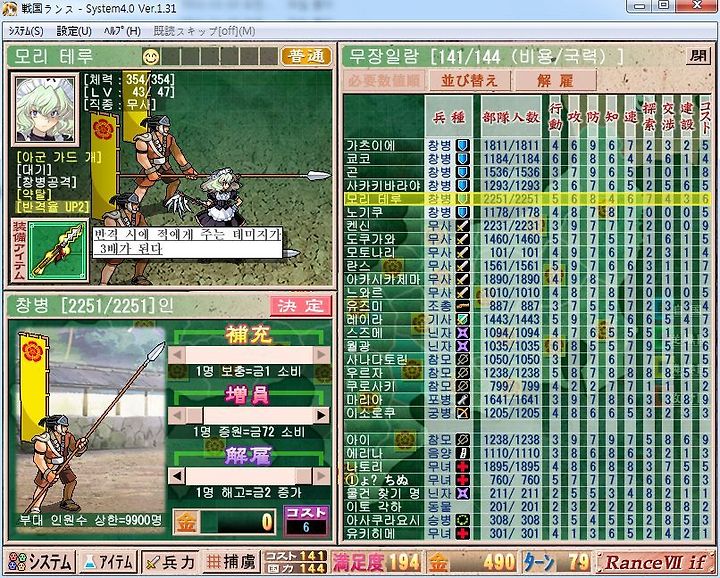This screenshot has width=720, height=578.
Task: Click the [아군 가드 개] skill text
Action: (58, 157)
